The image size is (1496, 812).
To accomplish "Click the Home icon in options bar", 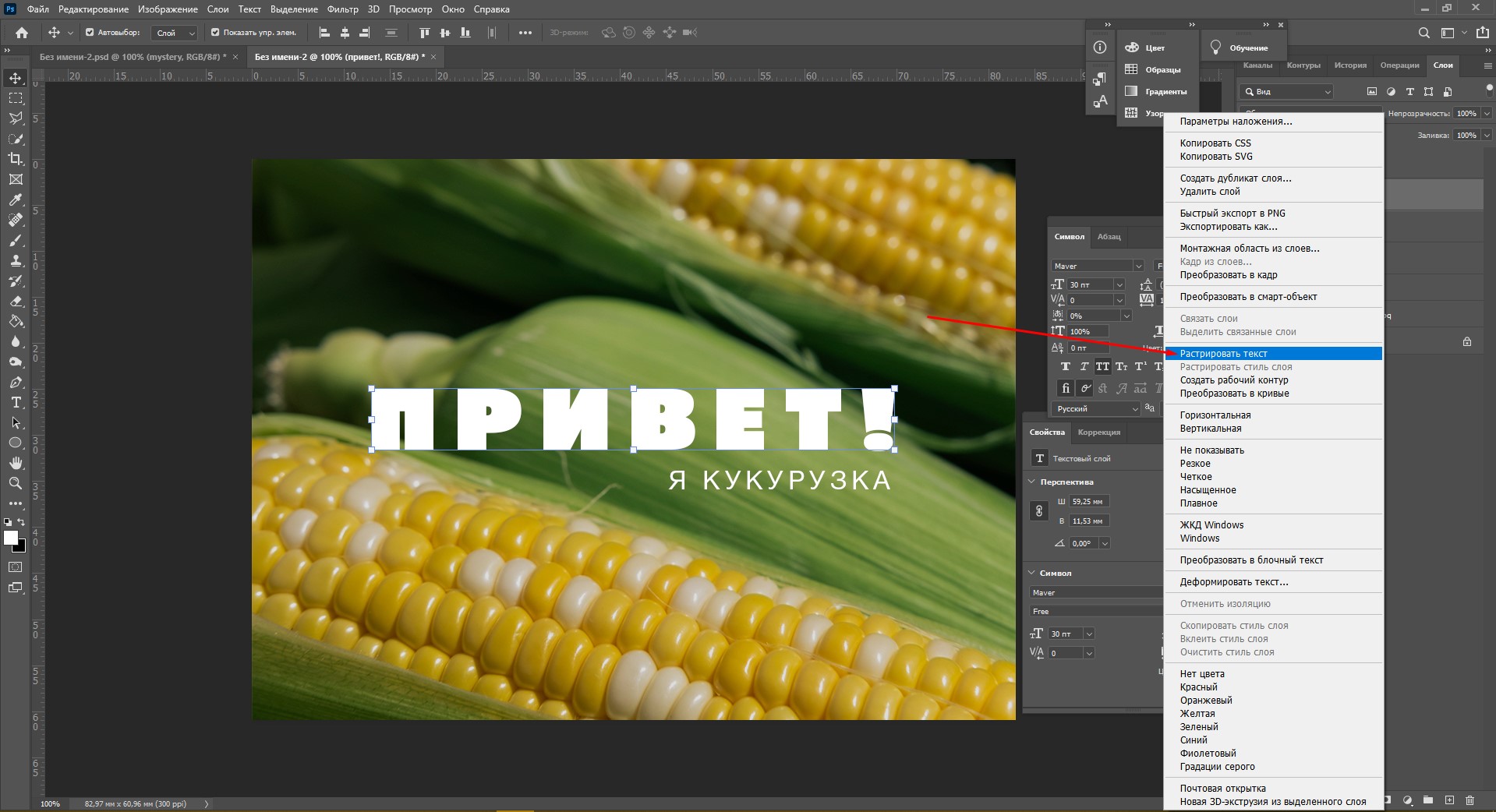I will coord(22,33).
